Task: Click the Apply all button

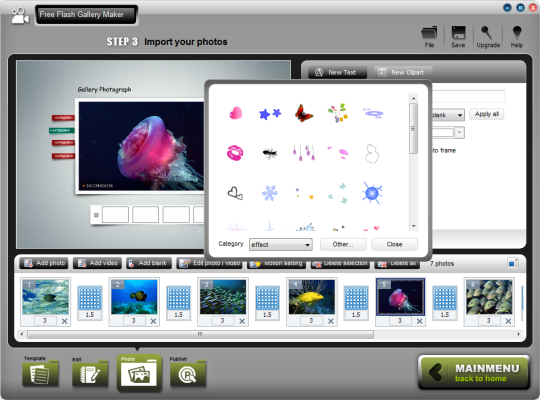Action: tap(487, 114)
